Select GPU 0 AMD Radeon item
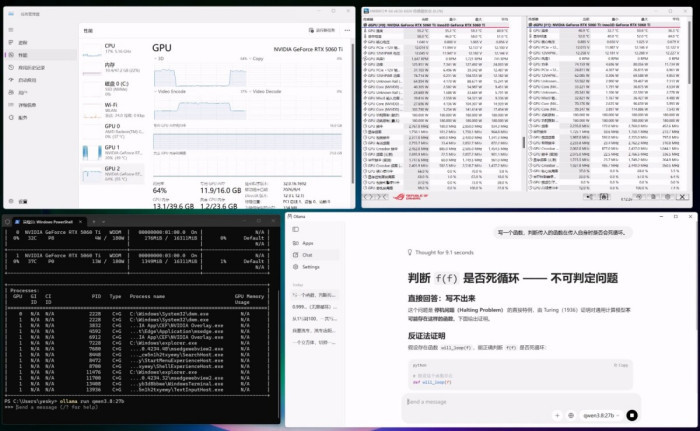700x431 pixels. pos(113,131)
